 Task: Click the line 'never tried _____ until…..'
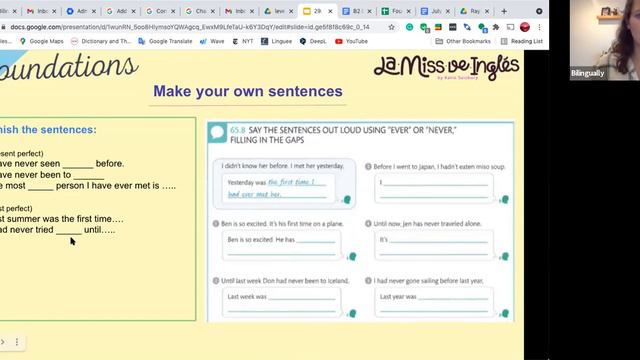(x=58, y=230)
